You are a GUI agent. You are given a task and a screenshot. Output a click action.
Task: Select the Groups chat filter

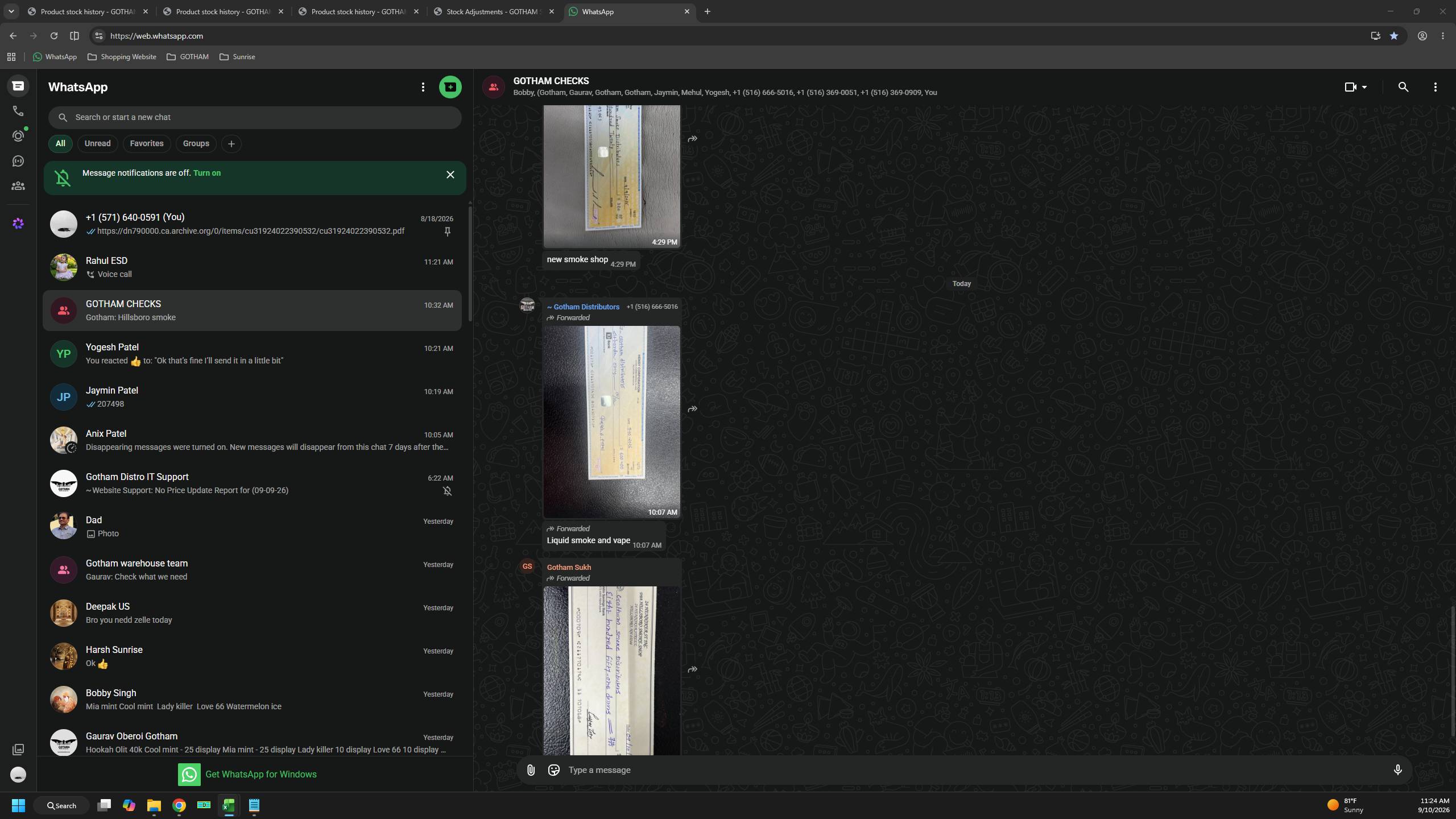click(x=196, y=143)
